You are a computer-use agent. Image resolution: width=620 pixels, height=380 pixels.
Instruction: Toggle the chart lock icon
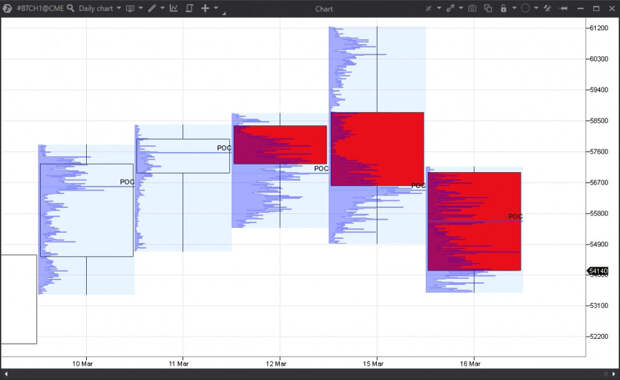point(503,8)
